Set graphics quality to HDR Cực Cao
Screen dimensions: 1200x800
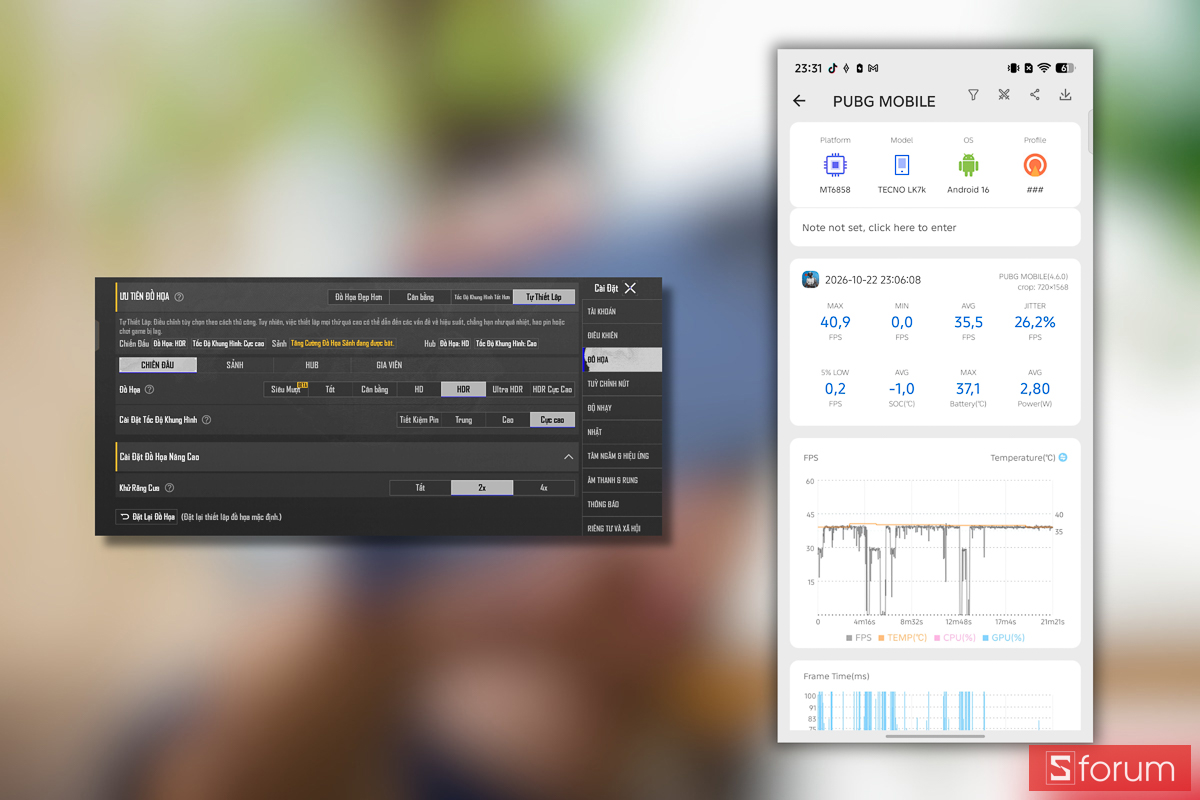(552, 389)
